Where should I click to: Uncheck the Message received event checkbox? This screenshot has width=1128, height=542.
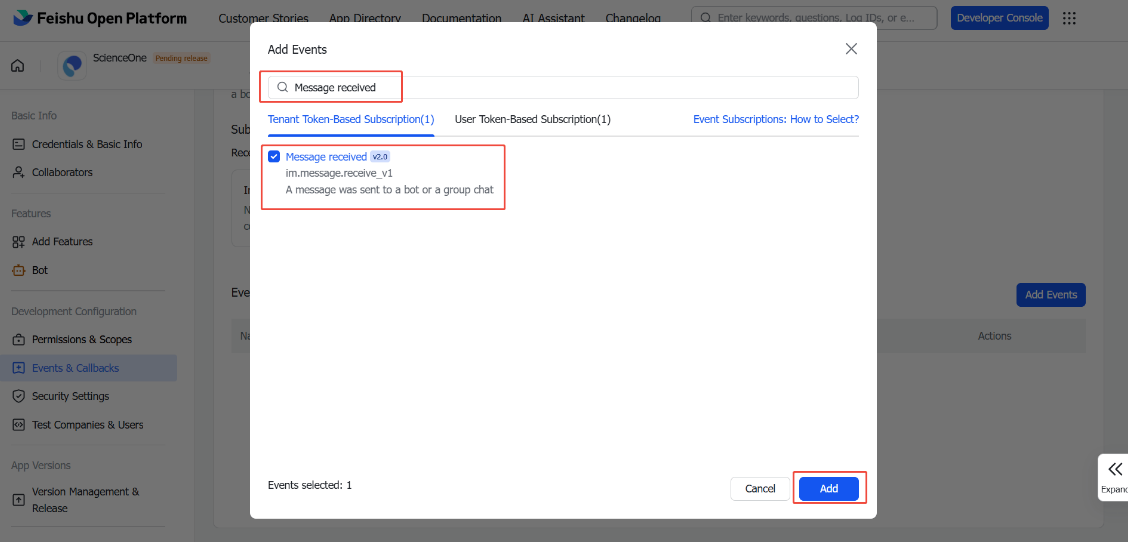click(274, 157)
